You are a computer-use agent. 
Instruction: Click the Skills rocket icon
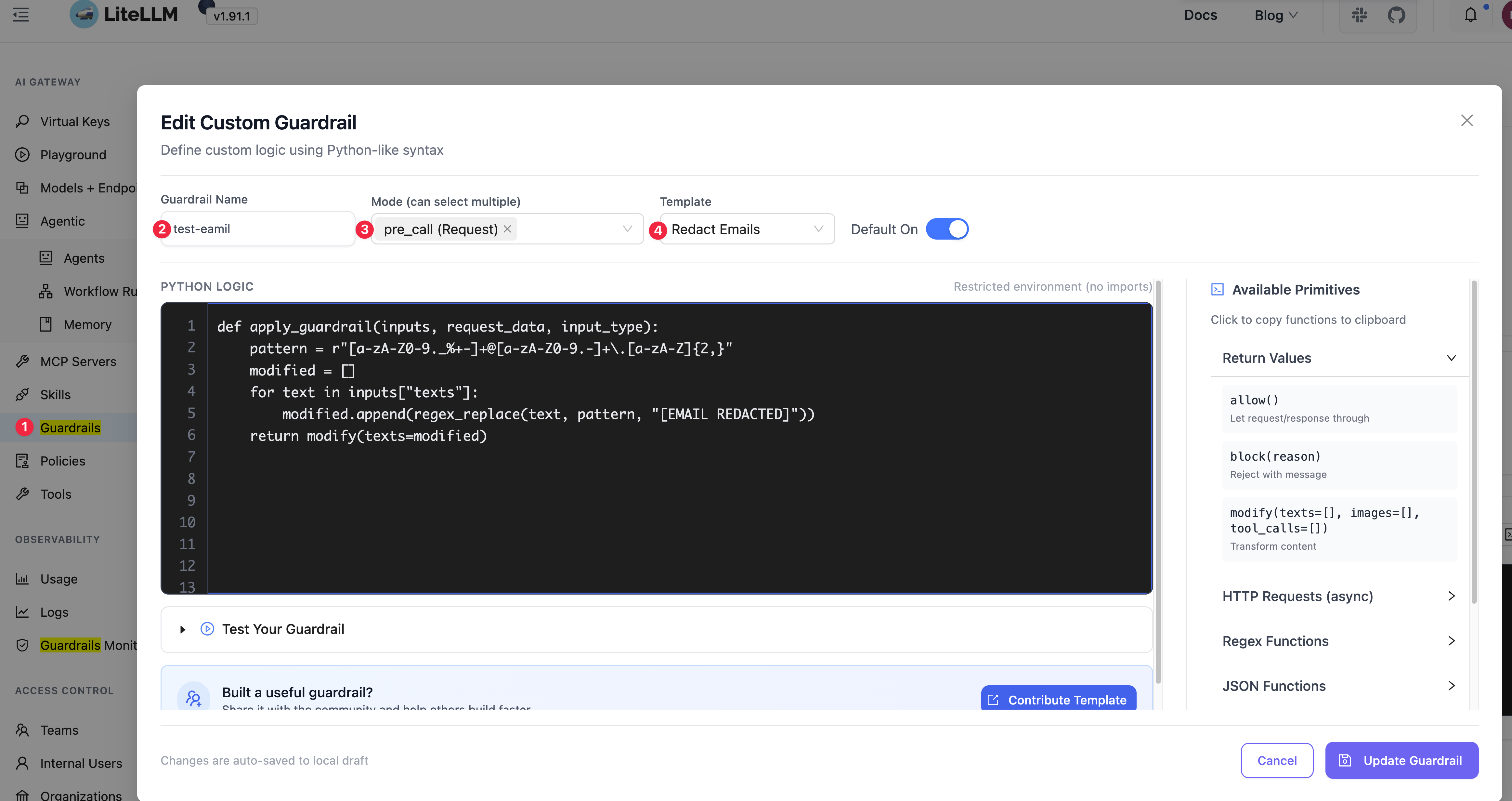click(22, 395)
